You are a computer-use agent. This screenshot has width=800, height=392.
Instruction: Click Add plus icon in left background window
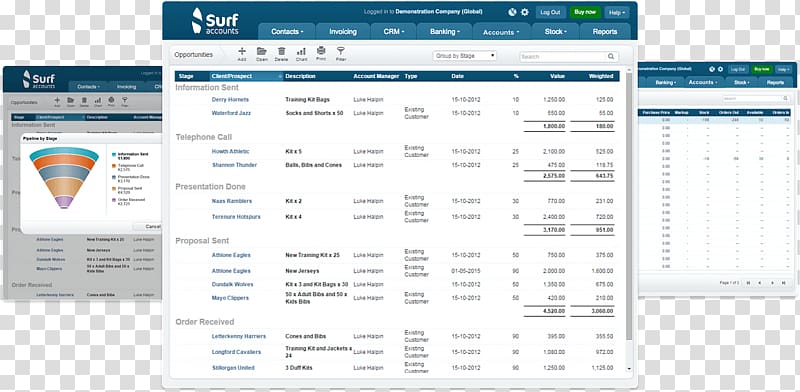coord(57,101)
